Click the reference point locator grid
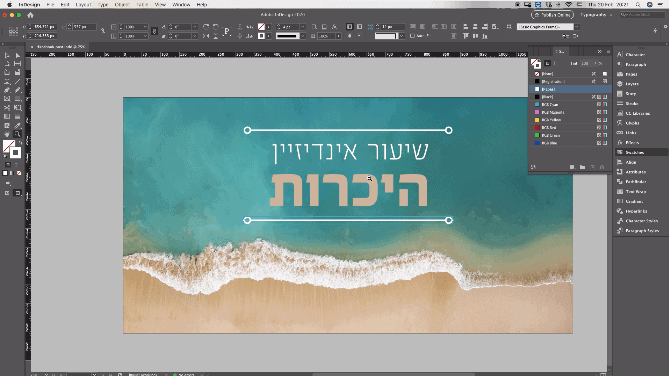 click(14, 32)
